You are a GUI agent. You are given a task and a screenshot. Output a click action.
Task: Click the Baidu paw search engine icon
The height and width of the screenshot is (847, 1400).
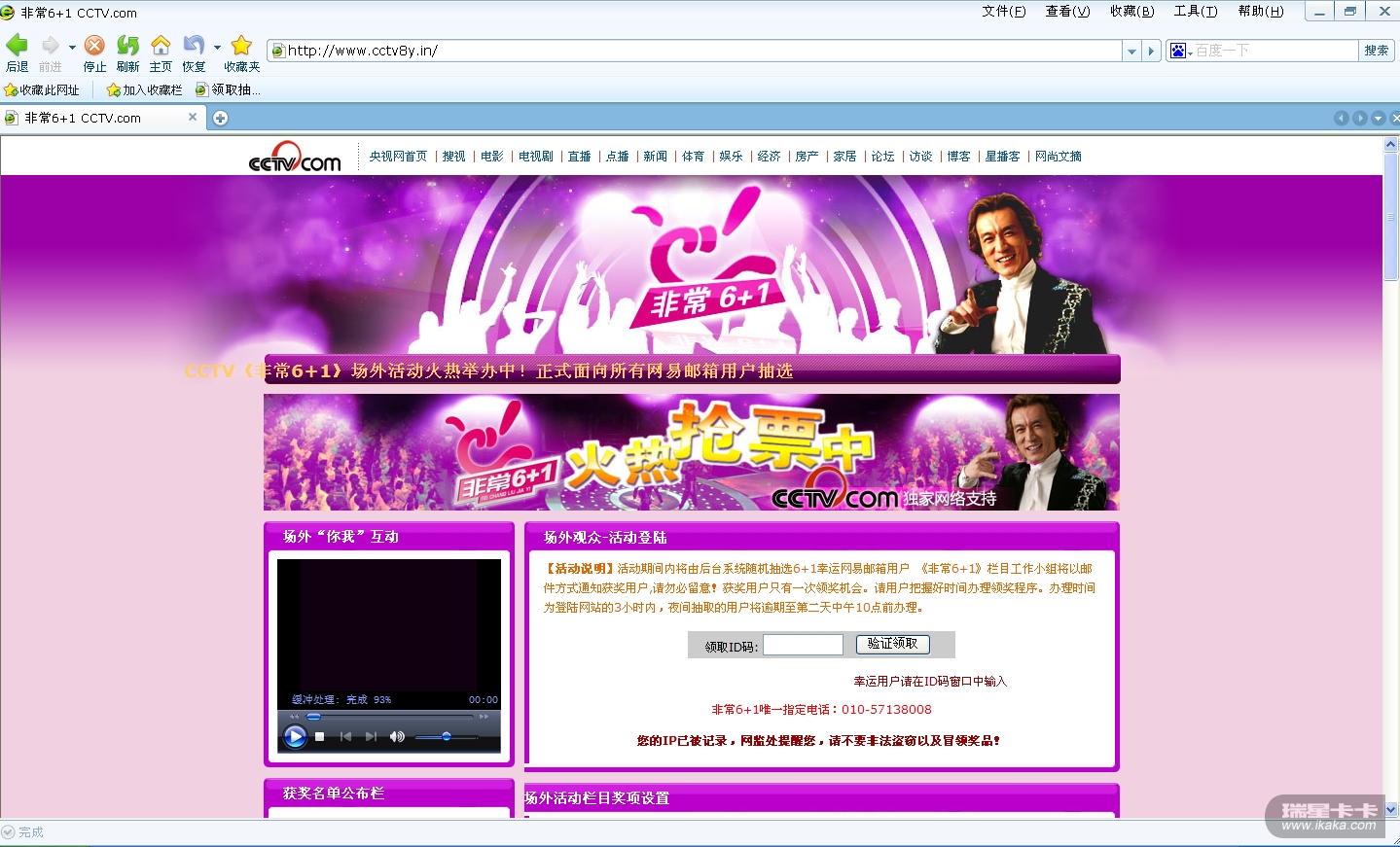pos(1177,51)
